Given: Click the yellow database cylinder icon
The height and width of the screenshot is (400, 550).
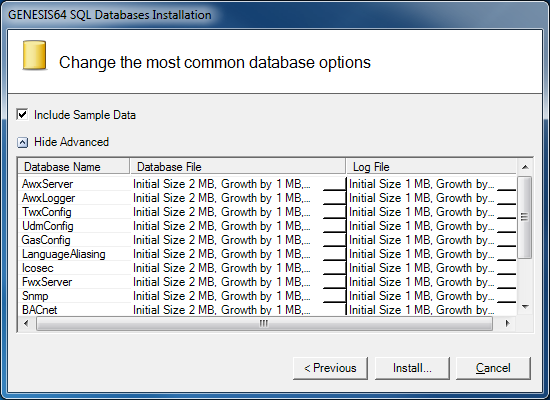Looking at the screenshot, I should tap(34, 55).
